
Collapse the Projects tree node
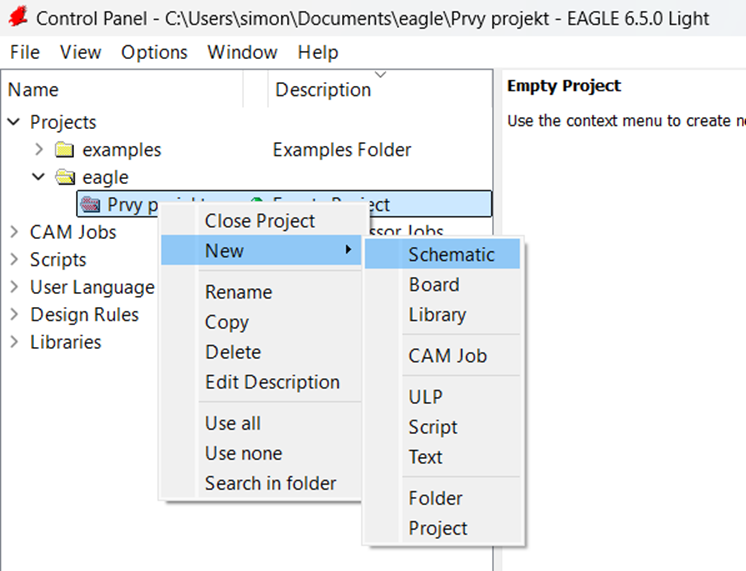[14, 122]
